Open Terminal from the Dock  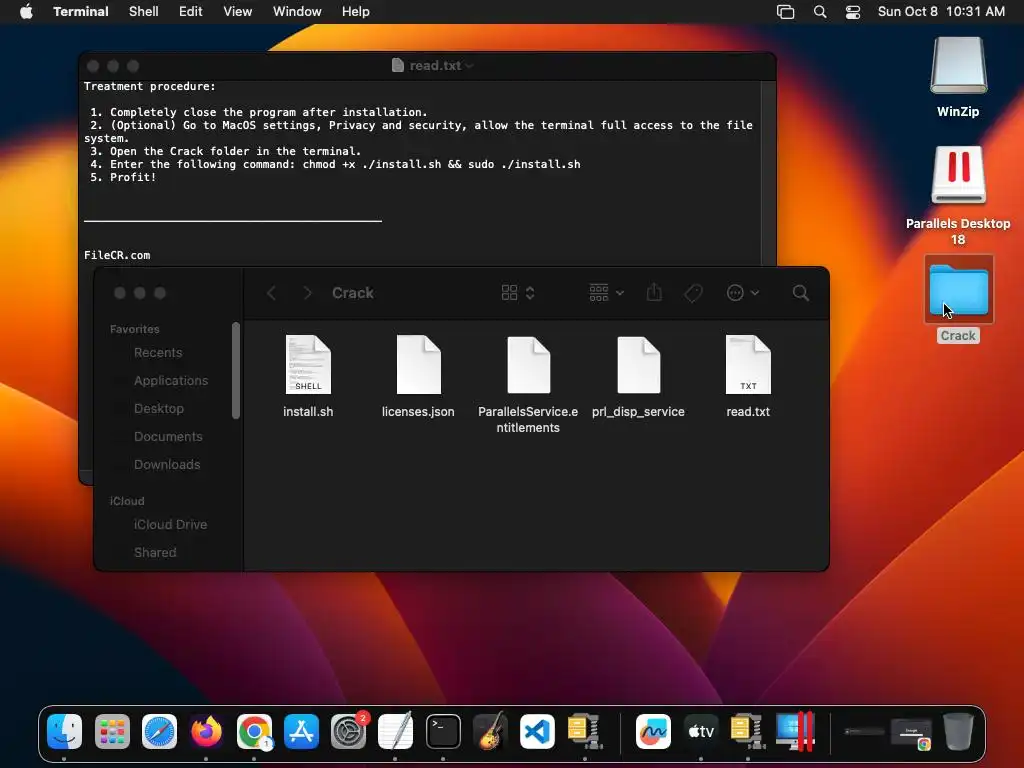click(x=443, y=731)
